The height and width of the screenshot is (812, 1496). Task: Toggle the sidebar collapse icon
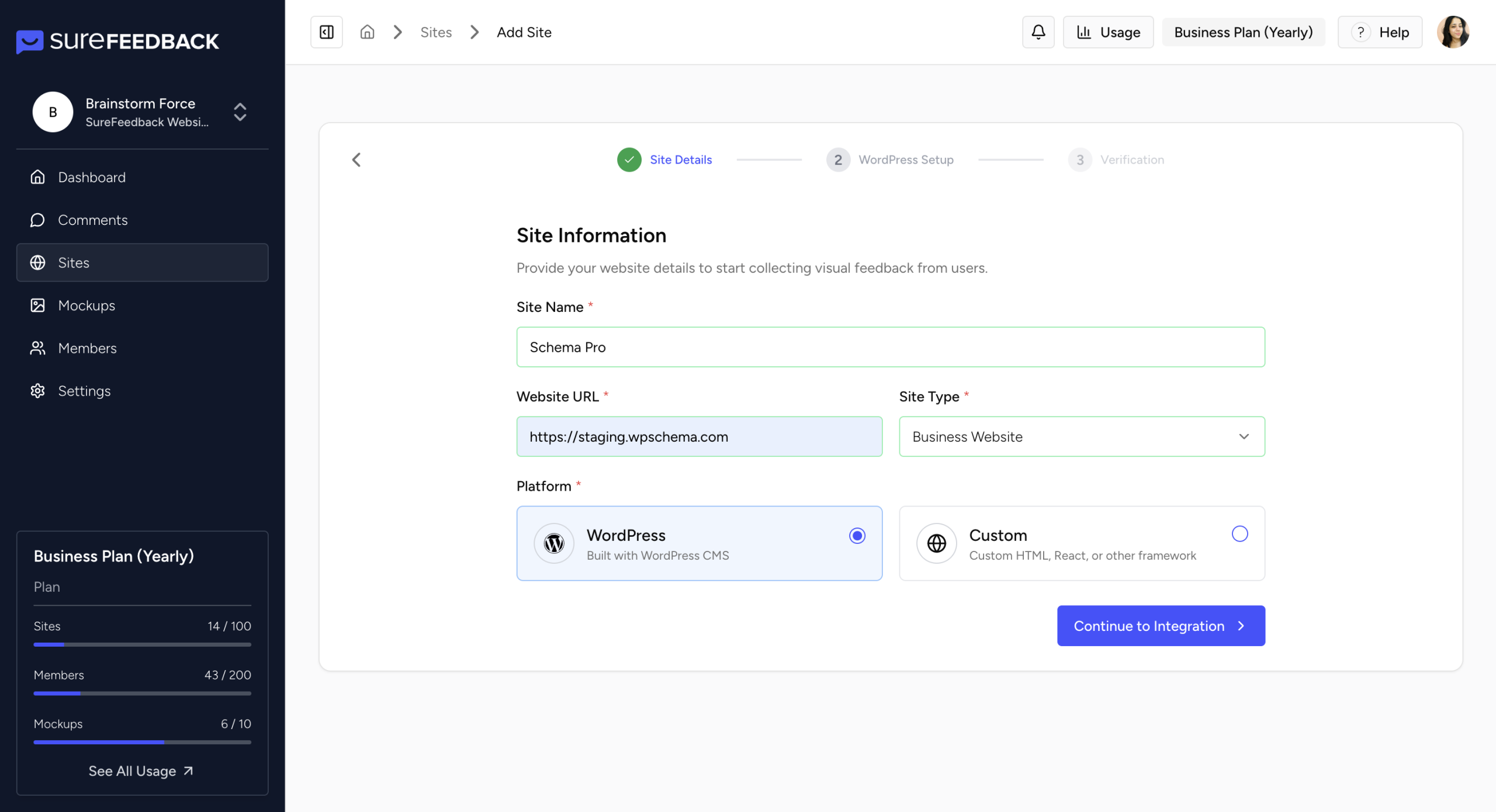pos(326,32)
